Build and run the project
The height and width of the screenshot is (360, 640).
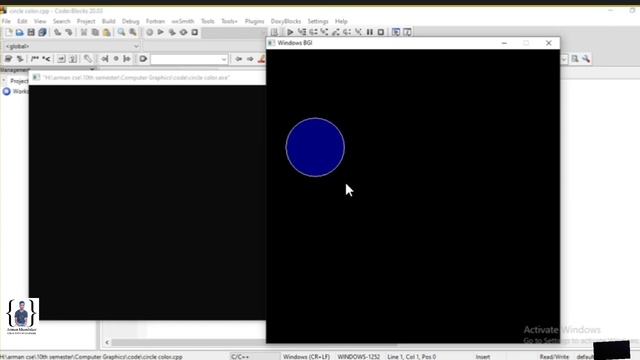click(172, 32)
